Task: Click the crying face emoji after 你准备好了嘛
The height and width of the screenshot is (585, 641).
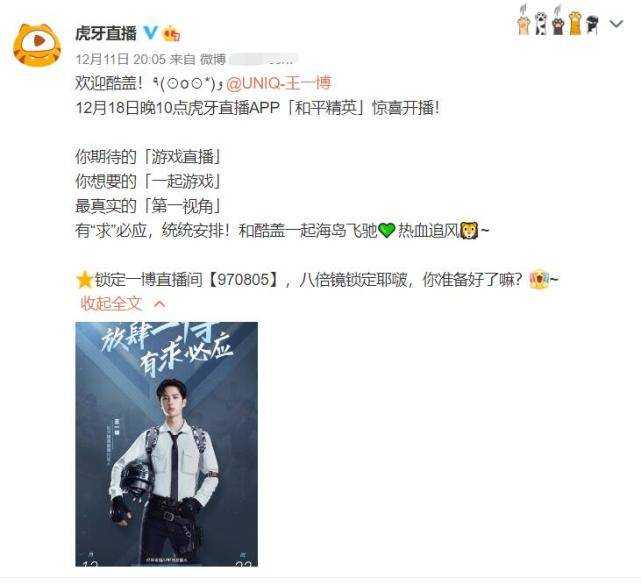Action: point(539,279)
